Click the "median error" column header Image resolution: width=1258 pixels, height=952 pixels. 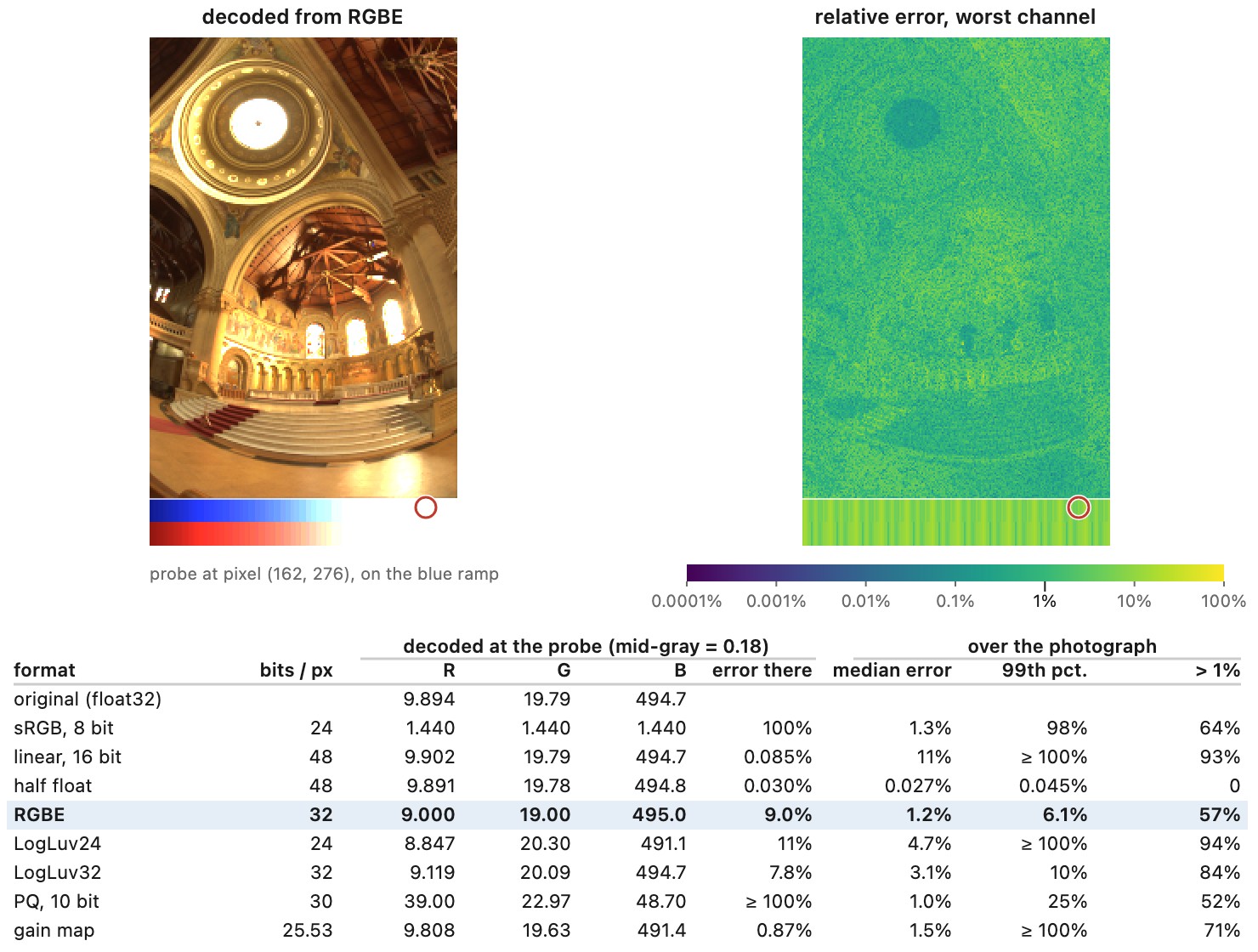(892, 670)
